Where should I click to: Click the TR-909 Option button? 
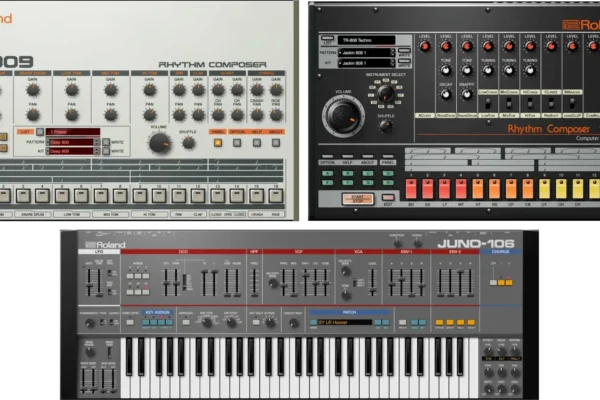pyautogui.click(x=237, y=143)
